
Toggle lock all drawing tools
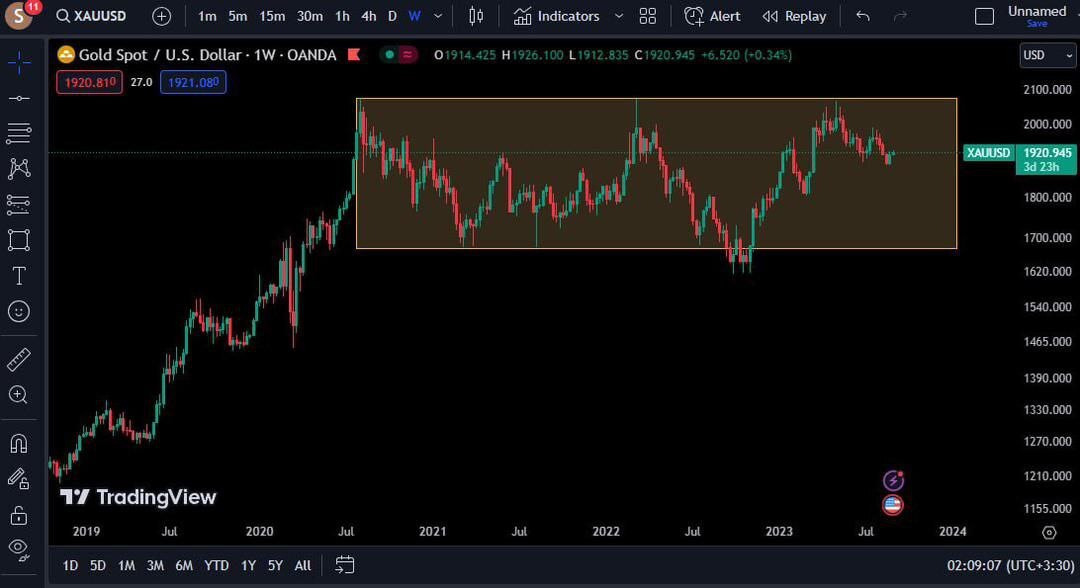19,516
